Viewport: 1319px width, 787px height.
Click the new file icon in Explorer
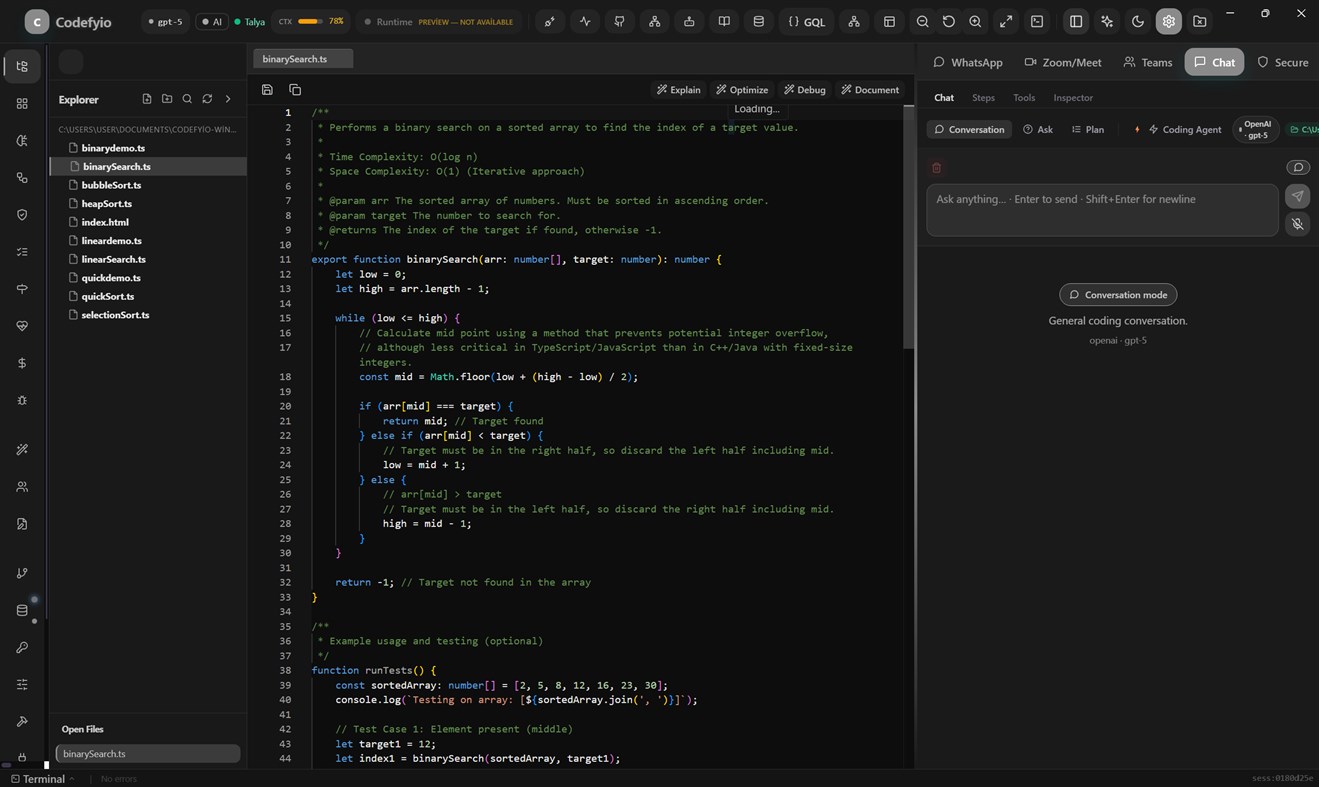[x=147, y=99]
